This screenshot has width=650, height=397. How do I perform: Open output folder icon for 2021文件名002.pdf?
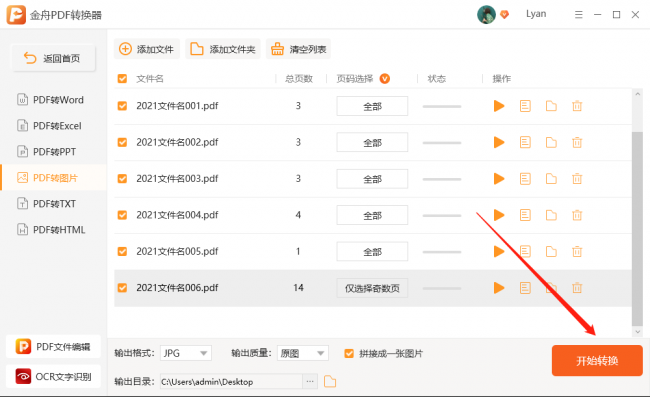[551, 143]
